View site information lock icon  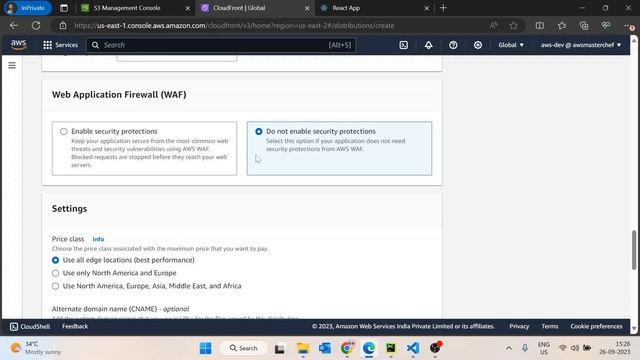click(63, 25)
